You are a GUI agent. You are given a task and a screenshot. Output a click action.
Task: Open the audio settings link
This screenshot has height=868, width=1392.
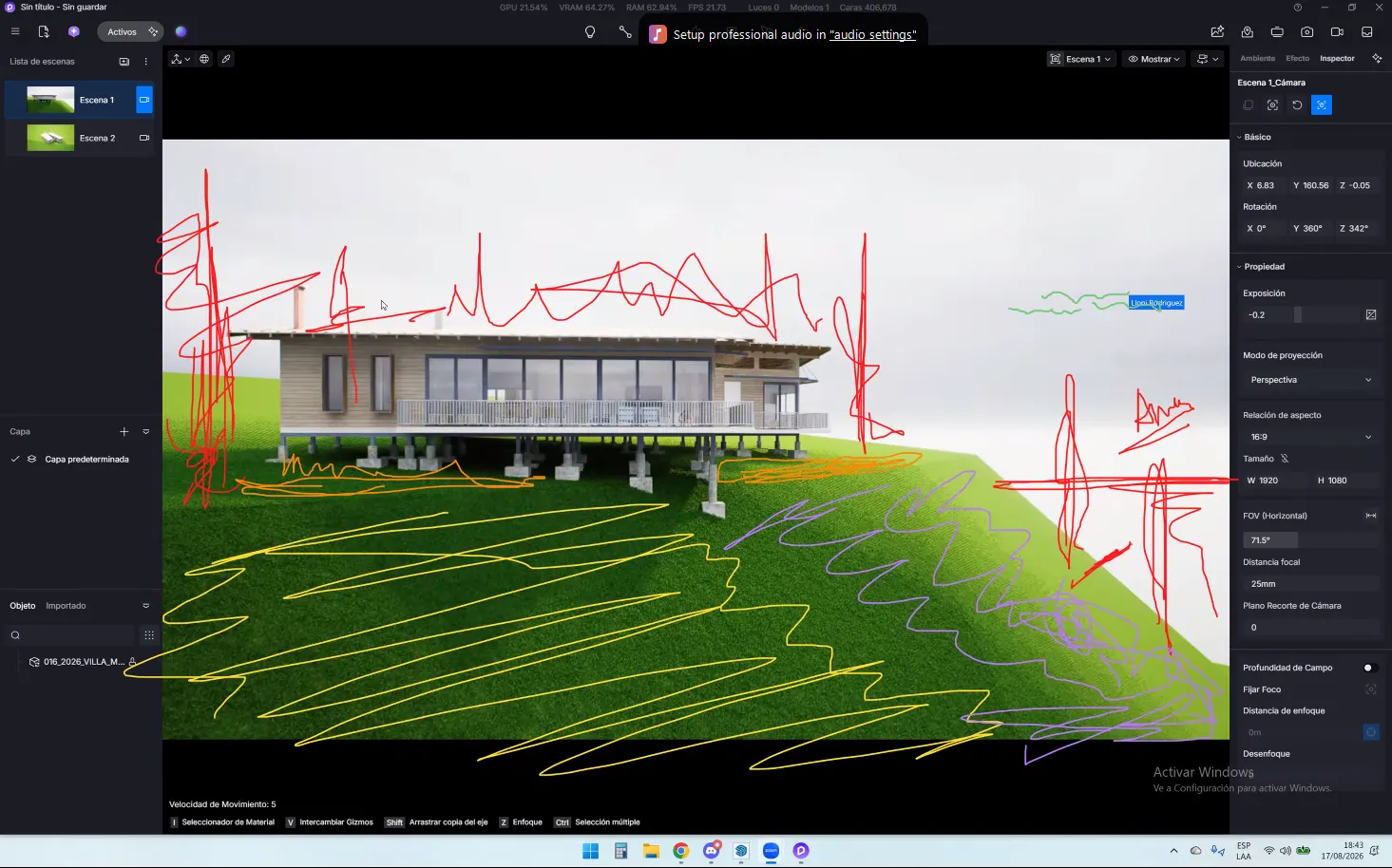pos(873,34)
